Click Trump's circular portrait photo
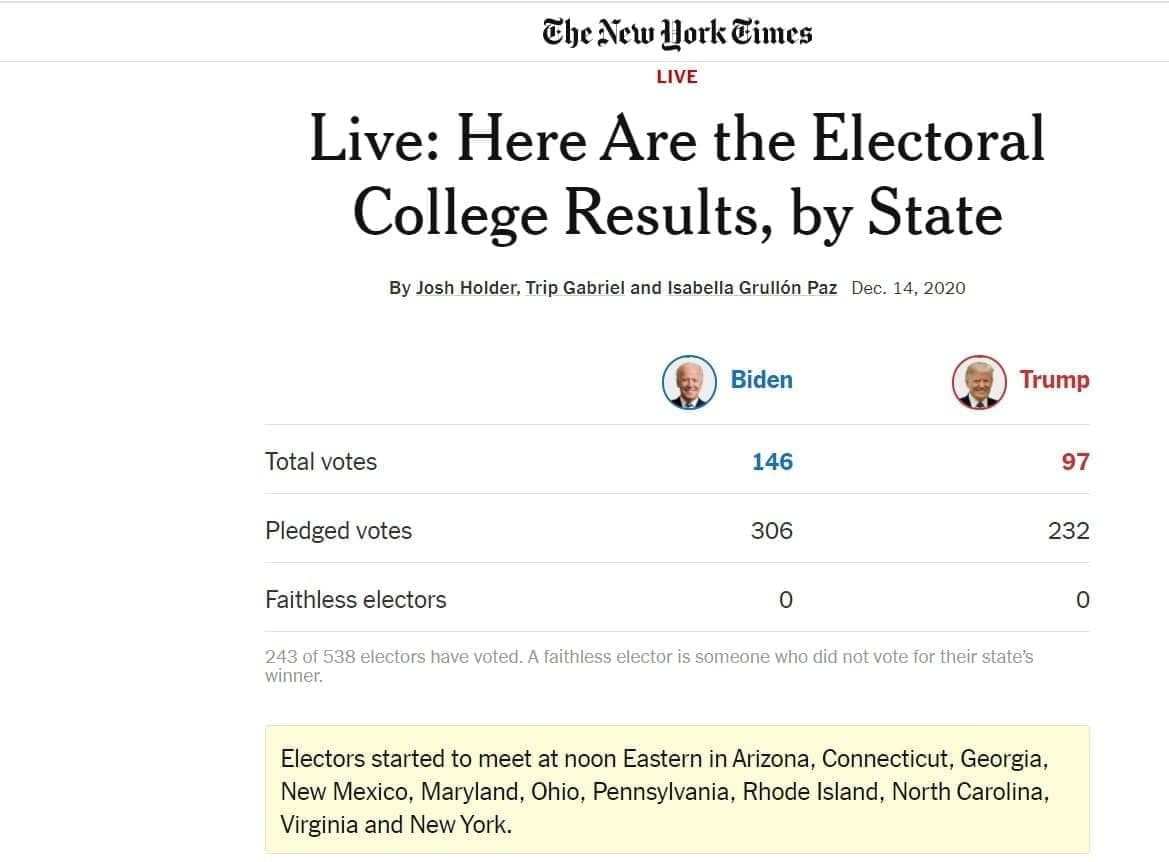The width and height of the screenshot is (1169, 862). coord(979,382)
